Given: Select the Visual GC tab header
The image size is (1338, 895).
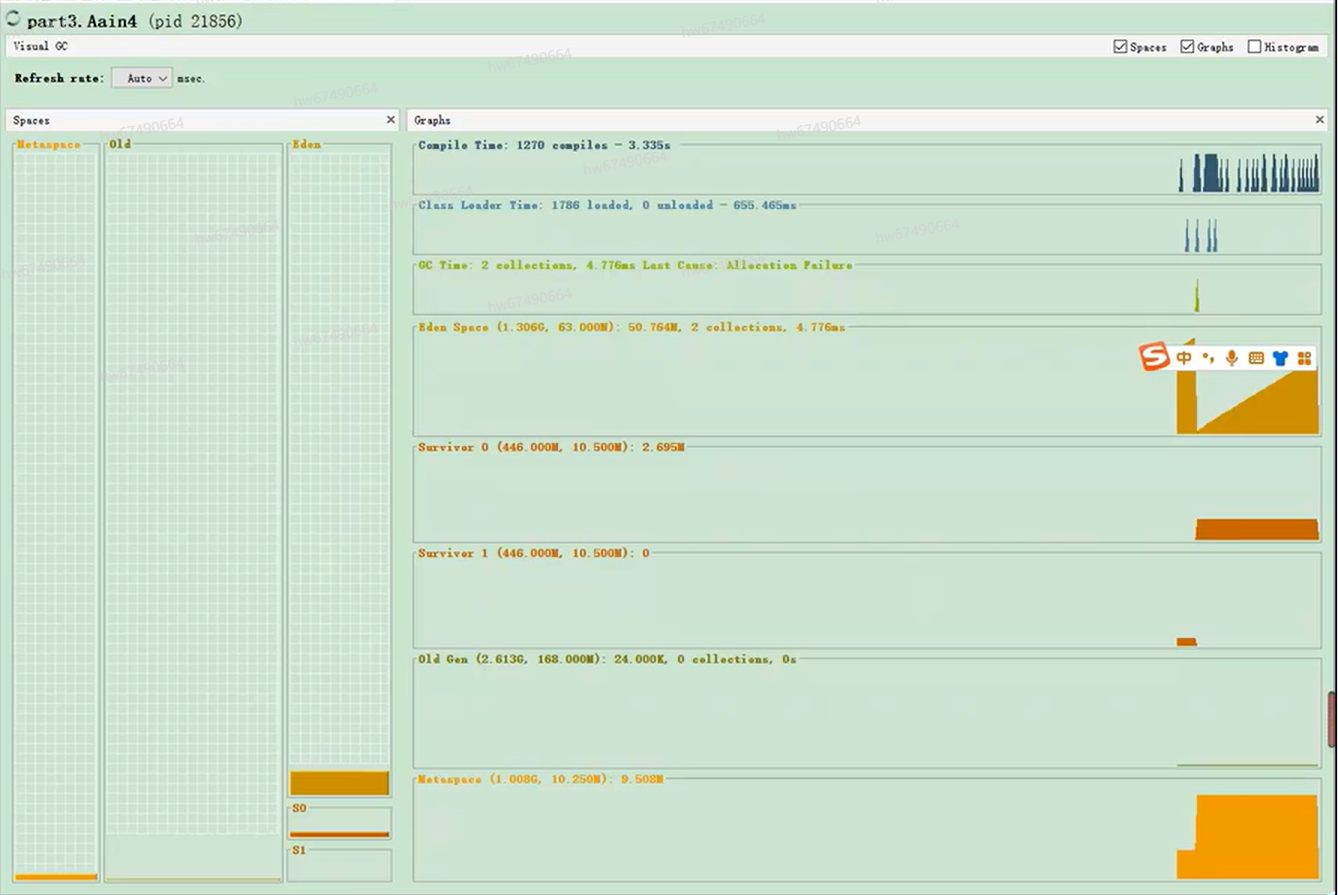Looking at the screenshot, I should [41, 46].
